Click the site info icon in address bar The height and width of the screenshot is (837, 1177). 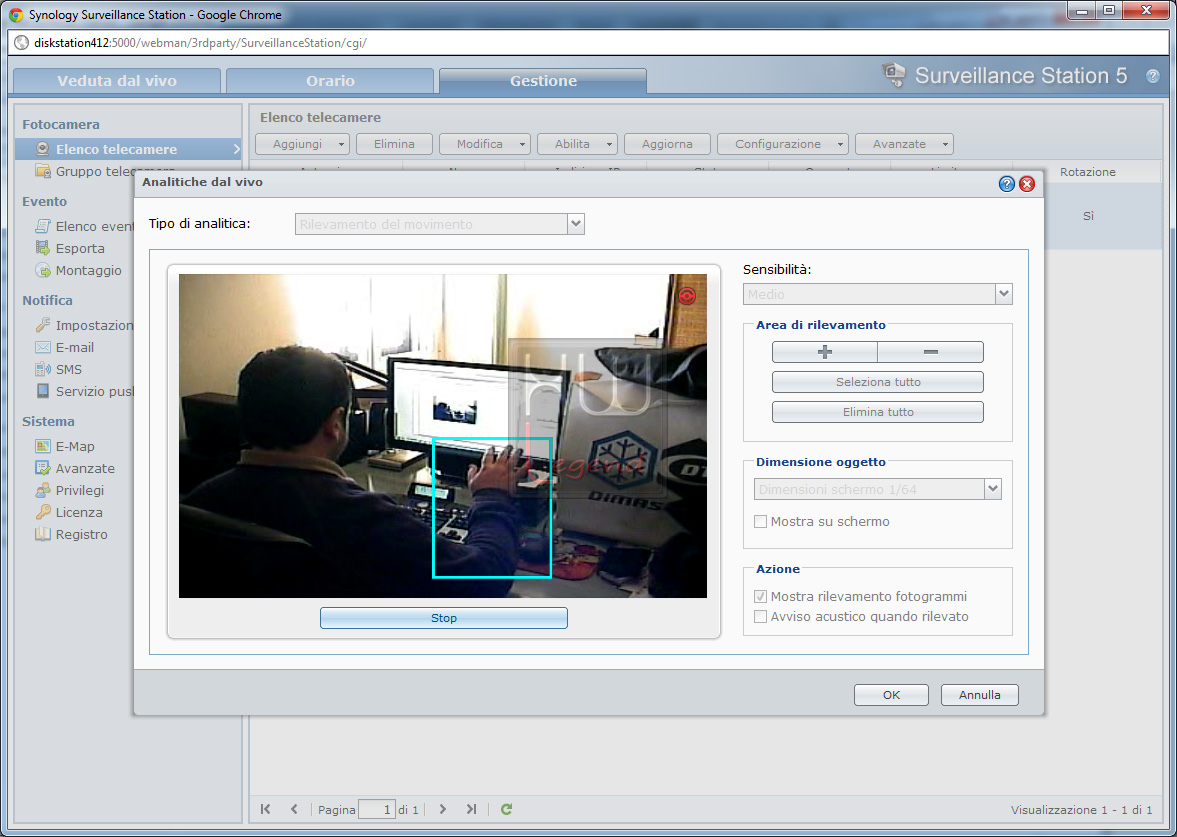pyautogui.click(x=22, y=43)
